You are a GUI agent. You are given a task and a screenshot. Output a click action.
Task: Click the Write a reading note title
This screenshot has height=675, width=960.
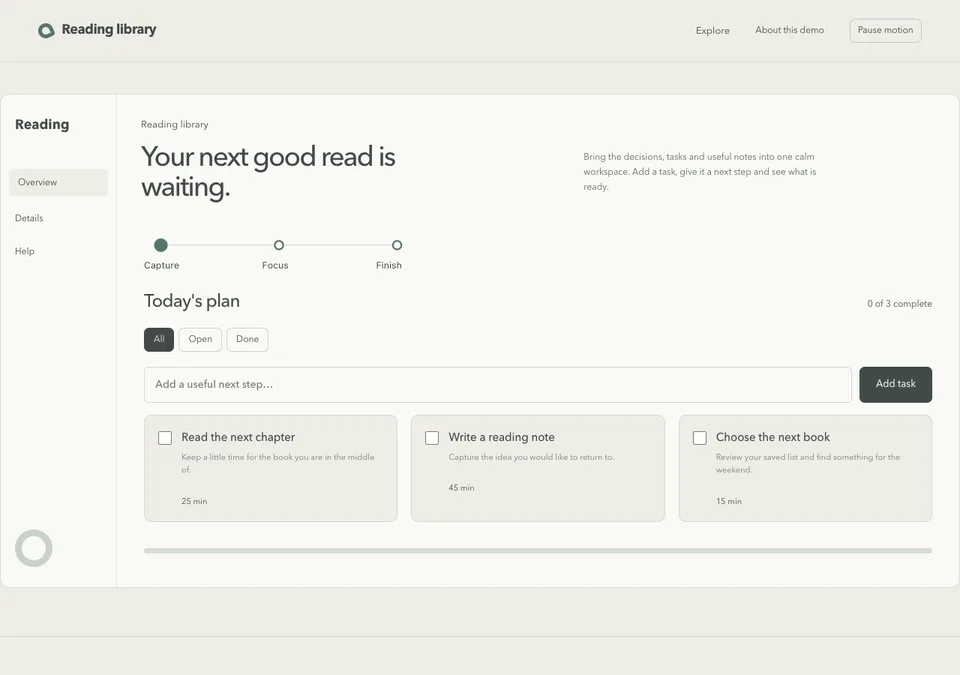[501, 437]
